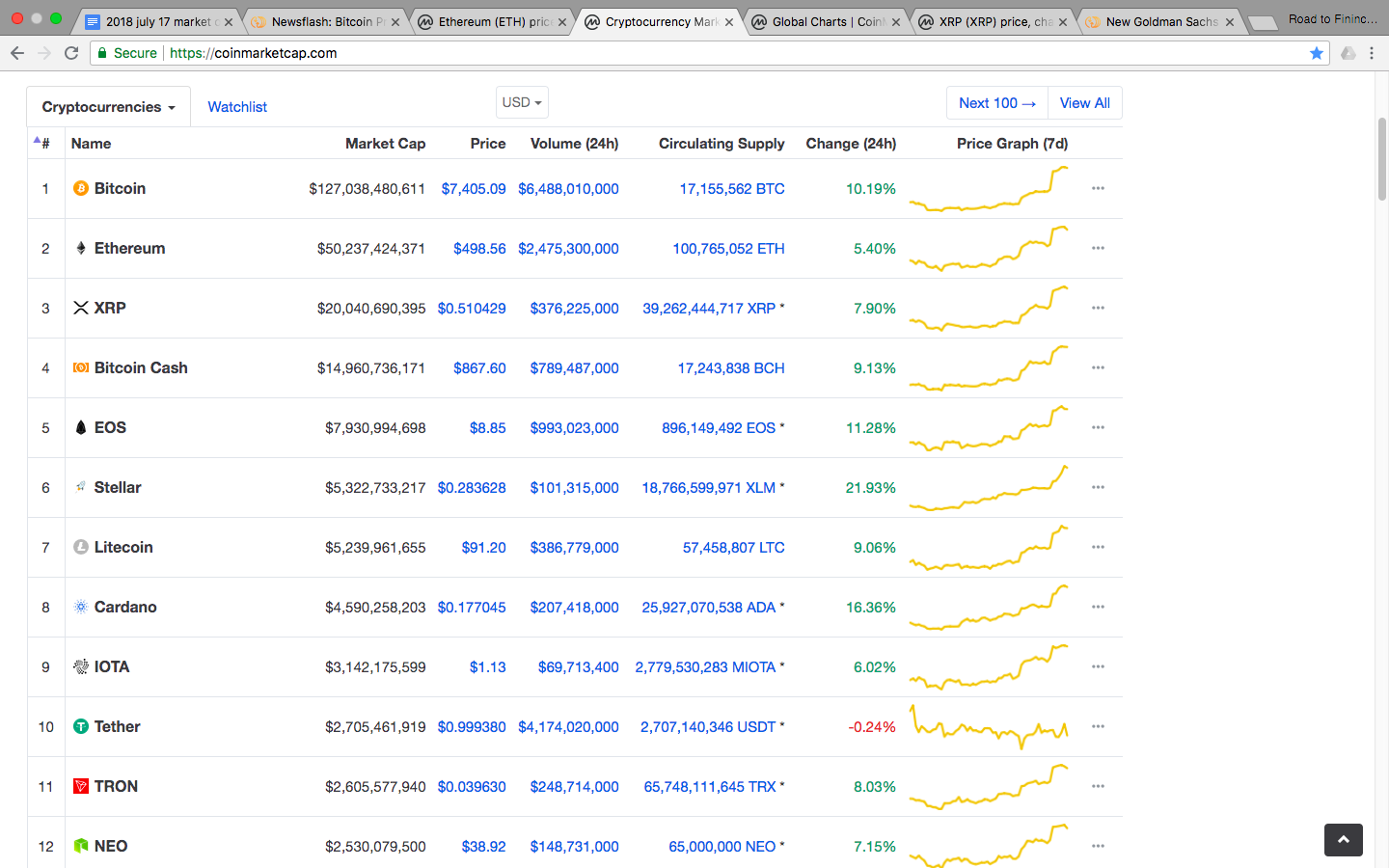This screenshot has height=868, width=1389.
Task: Open the Ethereum row options ellipsis
Action: point(1098,248)
